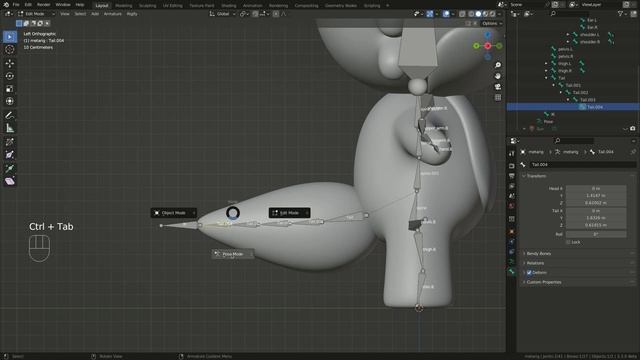Screen dimensions: 640x360
Task: Switch to rendered viewport shading
Action: [x=492, y=14]
